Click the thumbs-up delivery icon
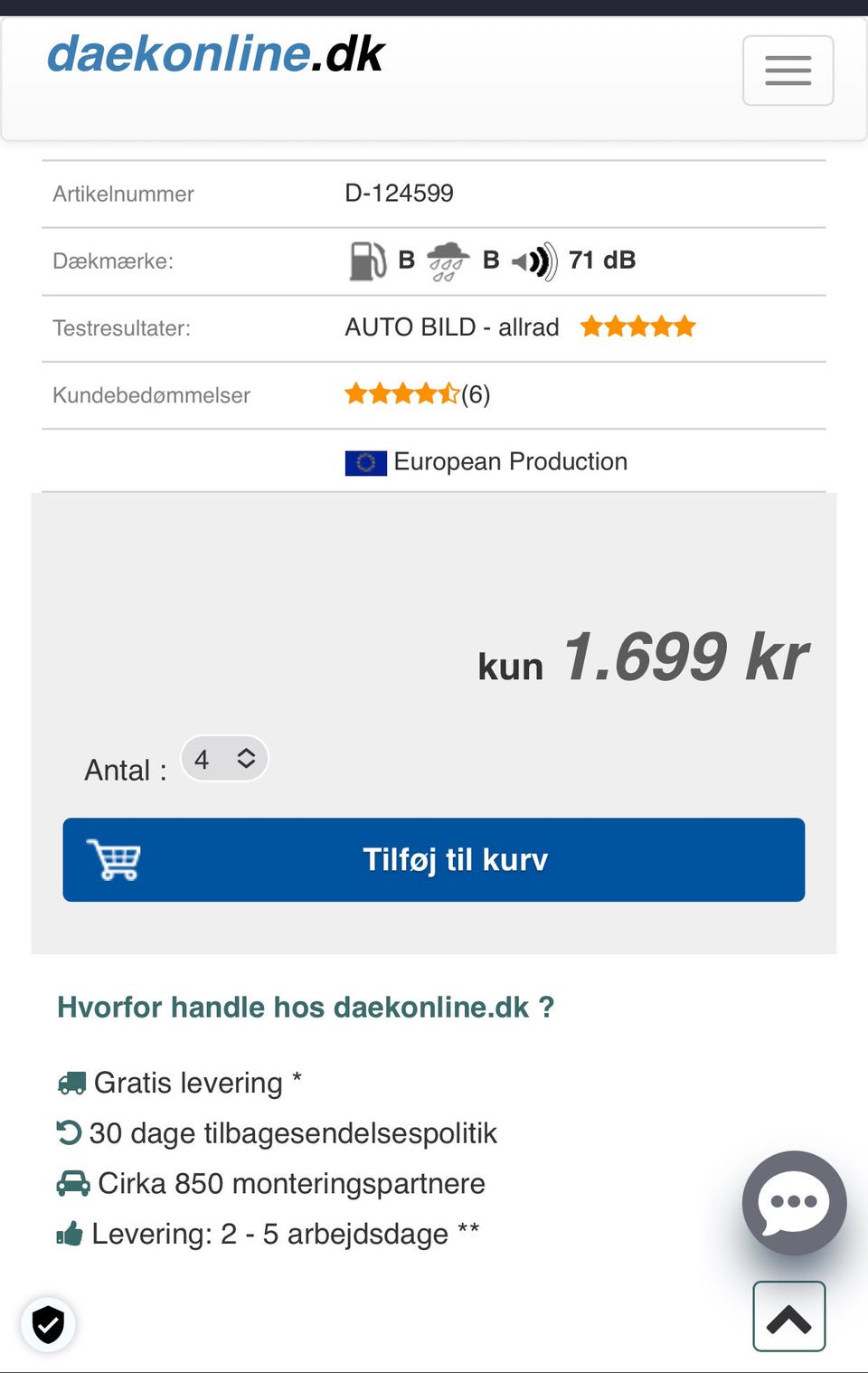The width and height of the screenshot is (868, 1373). pyautogui.click(x=71, y=1233)
